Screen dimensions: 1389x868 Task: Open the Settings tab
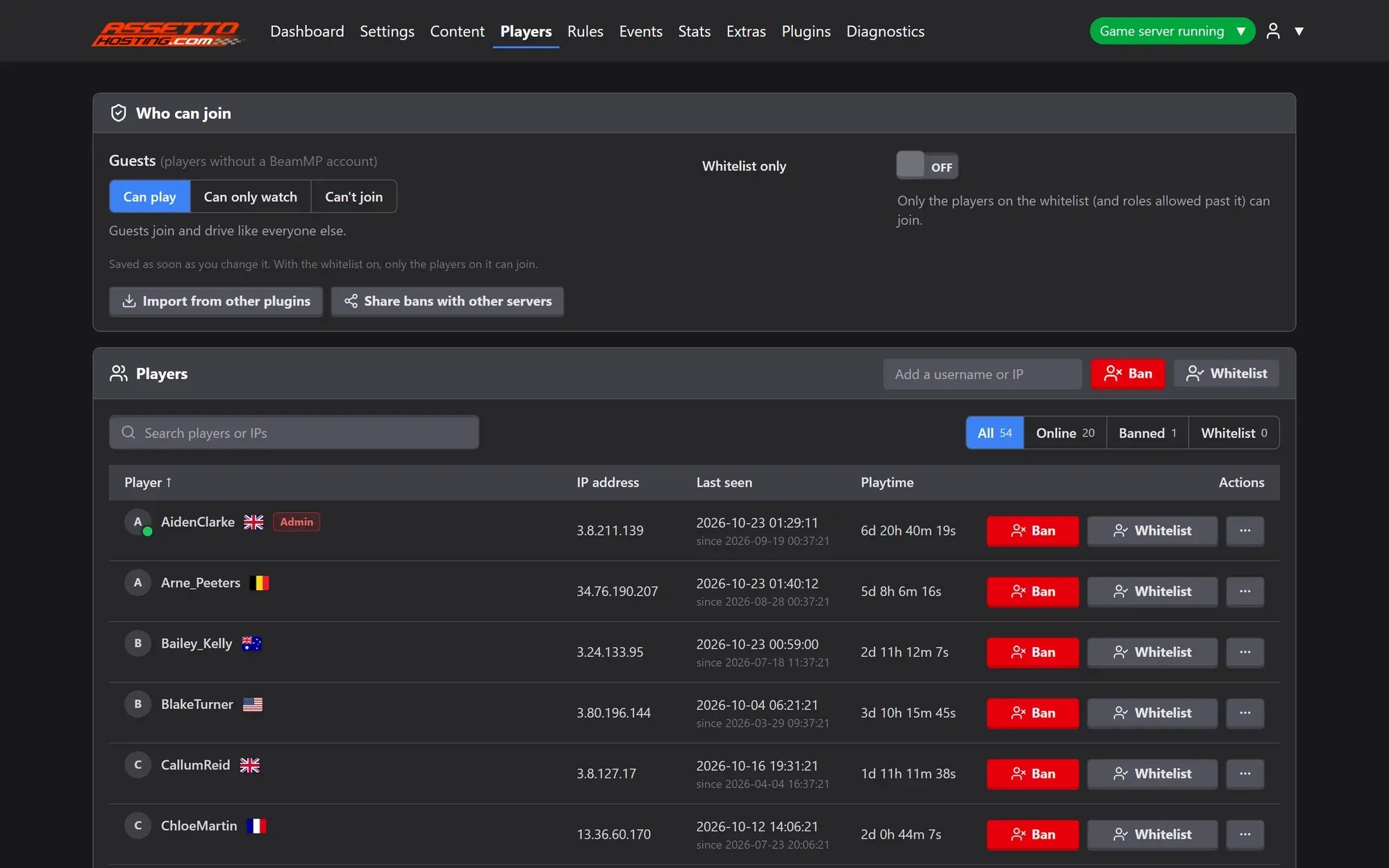(387, 31)
